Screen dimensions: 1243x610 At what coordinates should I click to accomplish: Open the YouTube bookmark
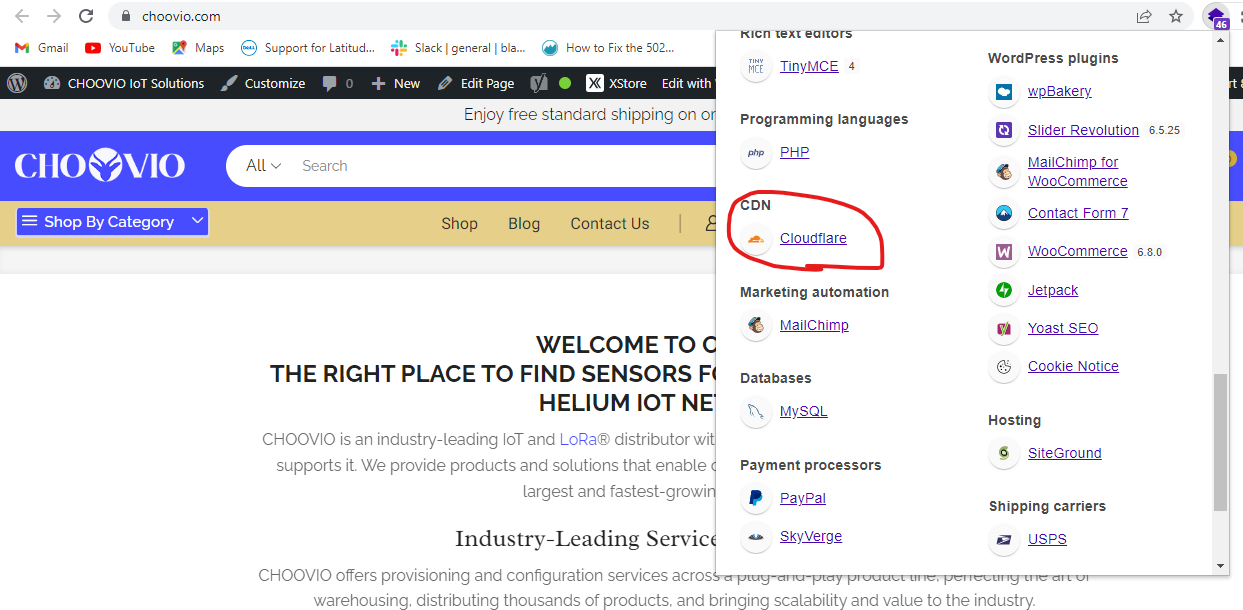coord(120,47)
